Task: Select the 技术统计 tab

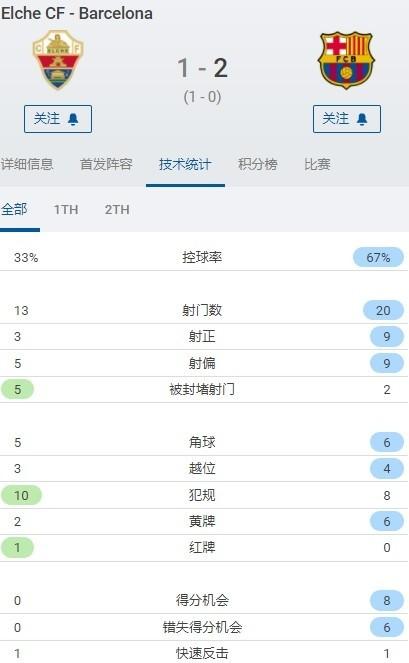Action: (185, 164)
